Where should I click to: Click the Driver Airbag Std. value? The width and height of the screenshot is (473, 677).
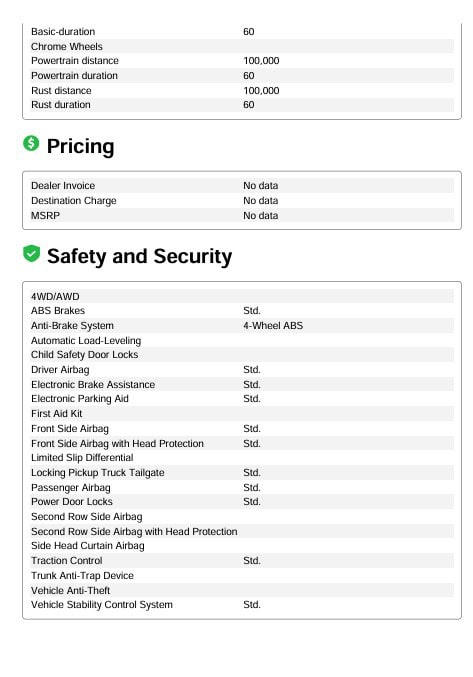click(x=252, y=370)
